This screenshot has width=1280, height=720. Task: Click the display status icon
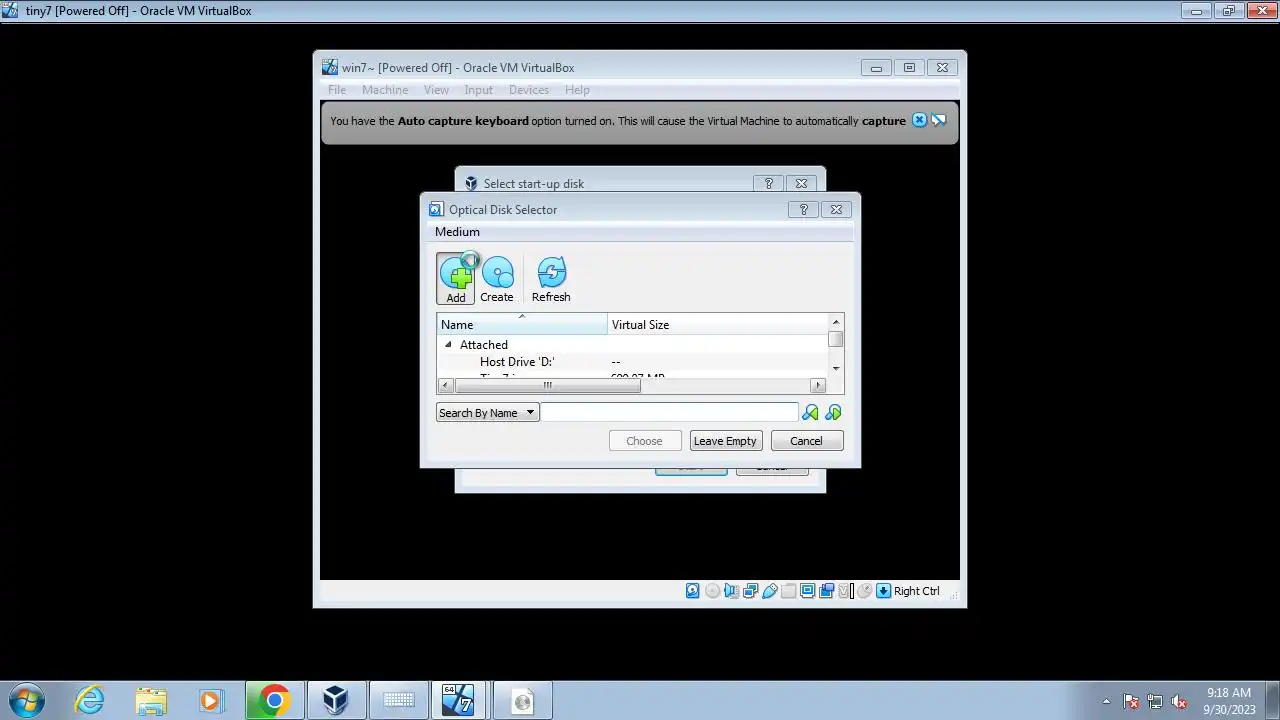[807, 591]
